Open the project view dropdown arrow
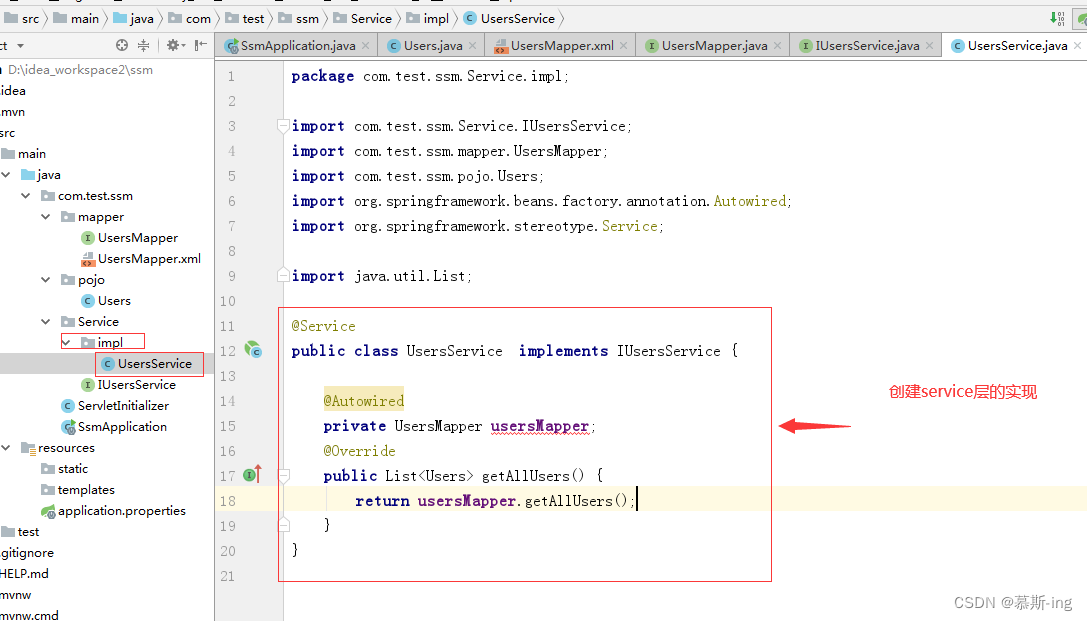This screenshot has width=1087, height=621. [x=20, y=46]
